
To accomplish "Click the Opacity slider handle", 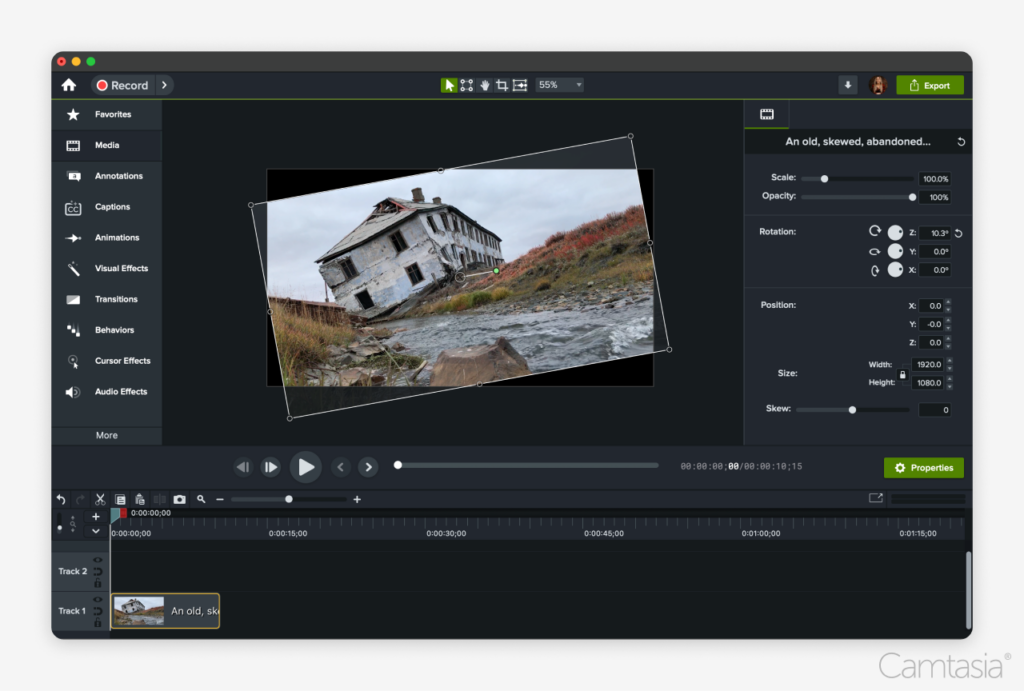I will point(912,197).
